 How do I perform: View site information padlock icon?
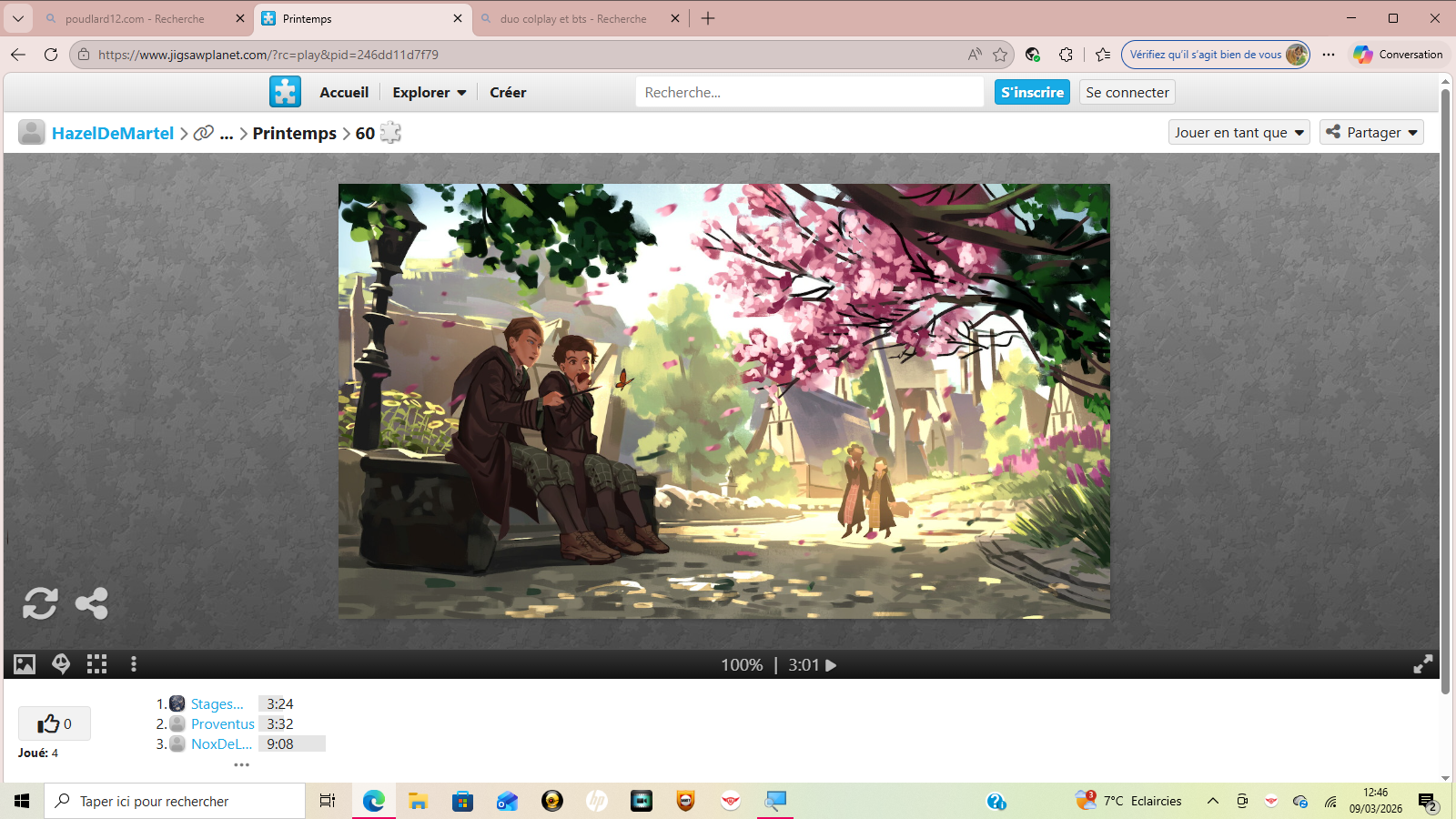[84, 55]
